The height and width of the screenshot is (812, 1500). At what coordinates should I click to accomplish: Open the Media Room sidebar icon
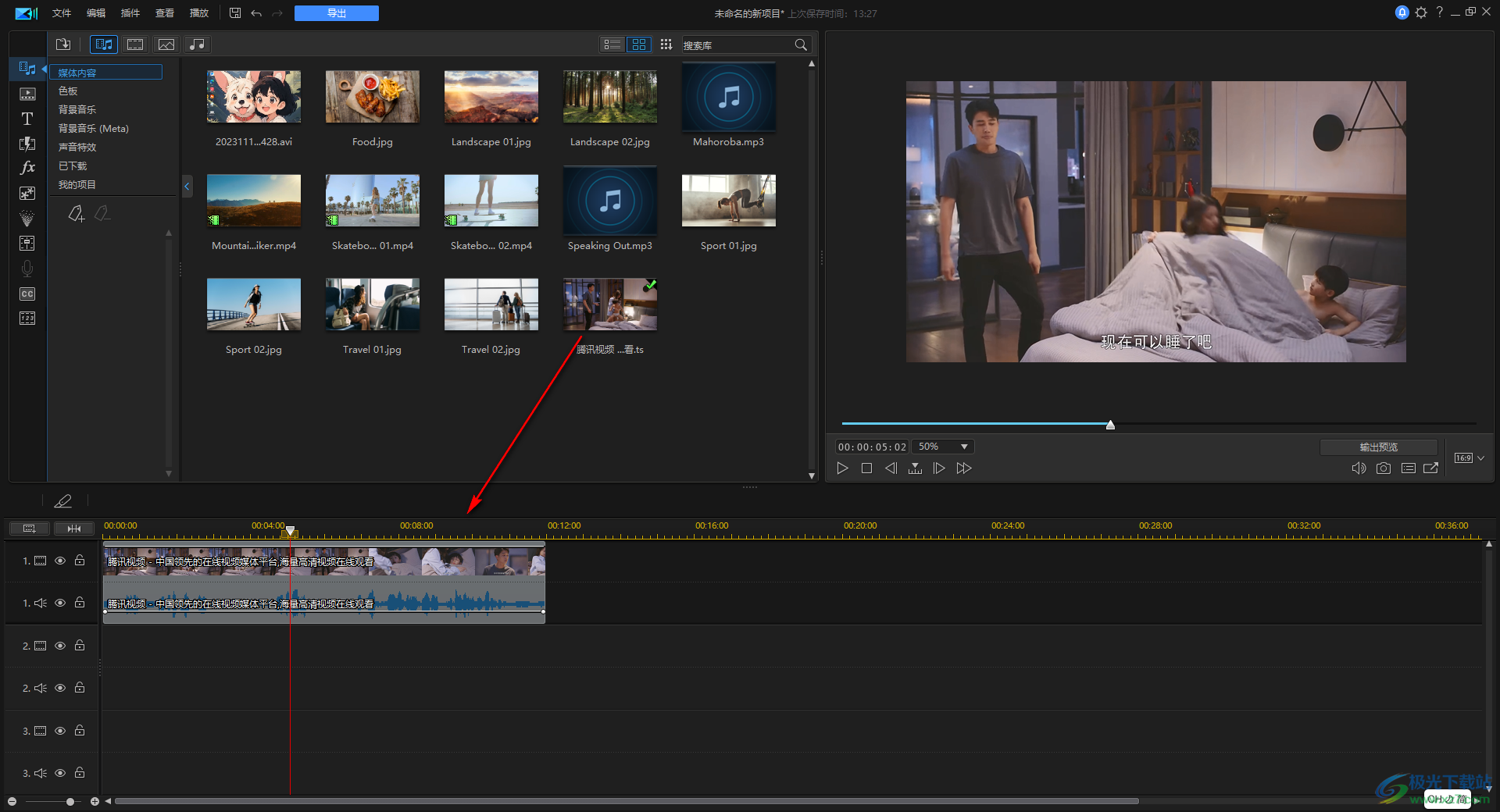pyautogui.click(x=27, y=69)
